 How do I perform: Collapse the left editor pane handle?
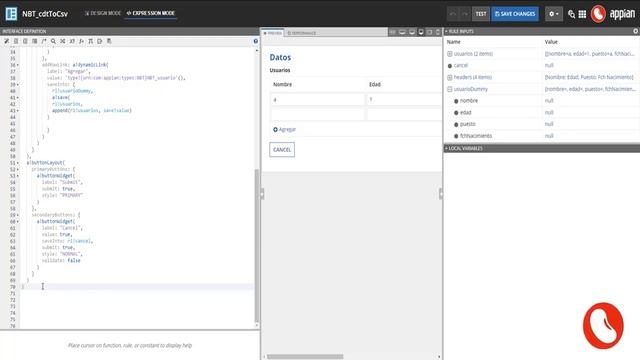pos(262,194)
